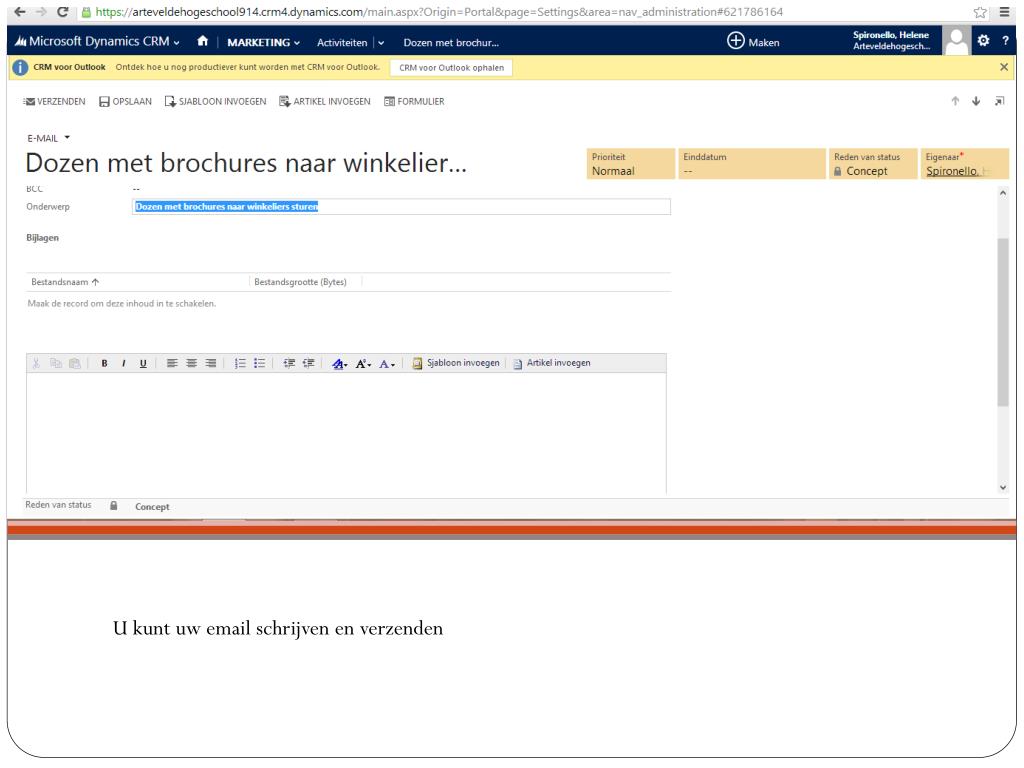Insert a bulleted list
The image size is (1024, 768).
(258, 363)
